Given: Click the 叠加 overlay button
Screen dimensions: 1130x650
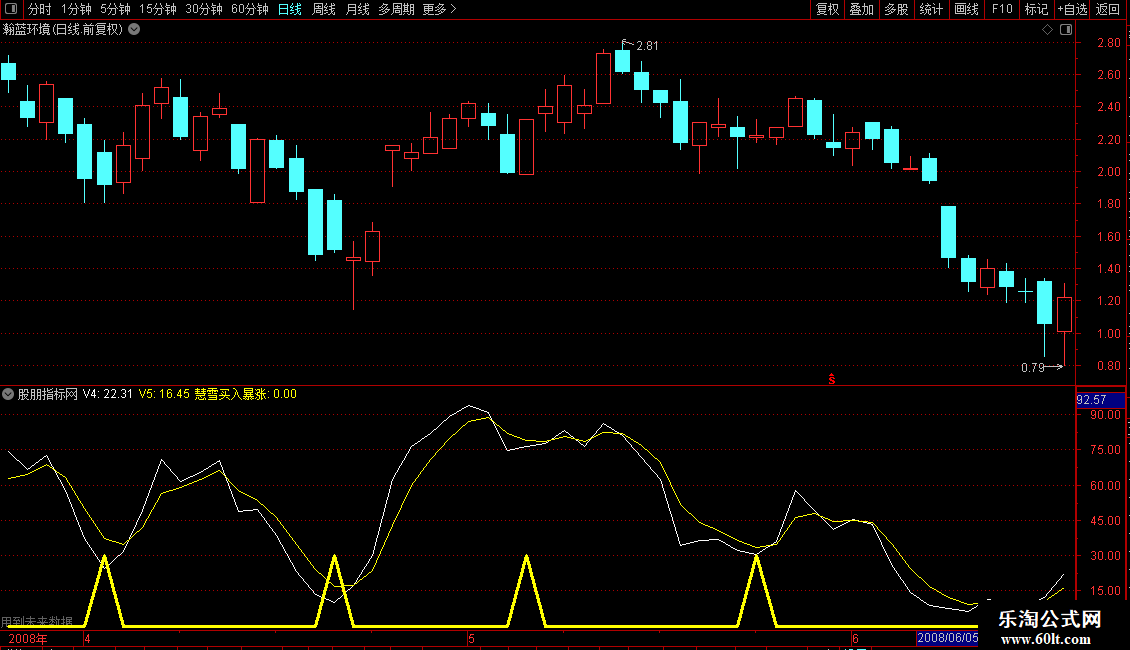Looking at the screenshot, I should point(861,9).
